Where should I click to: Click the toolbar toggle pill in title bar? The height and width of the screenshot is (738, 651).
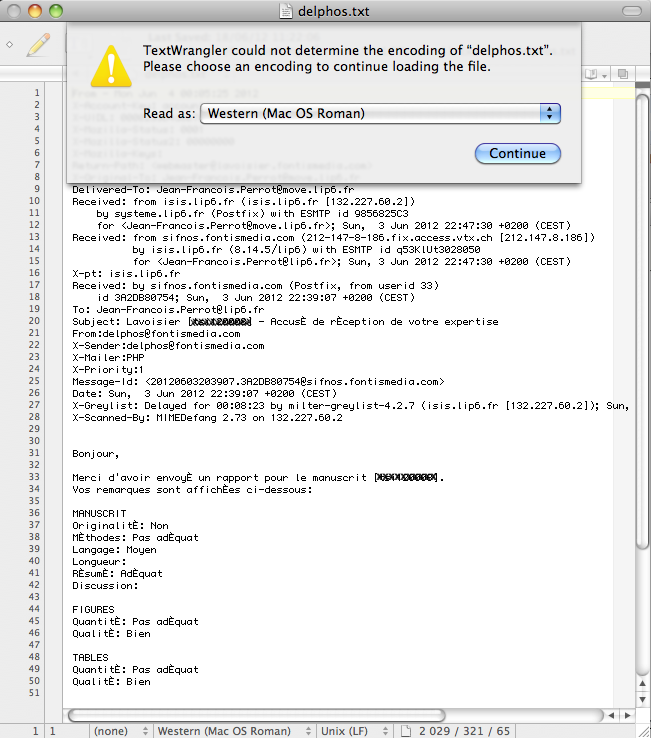630,10
